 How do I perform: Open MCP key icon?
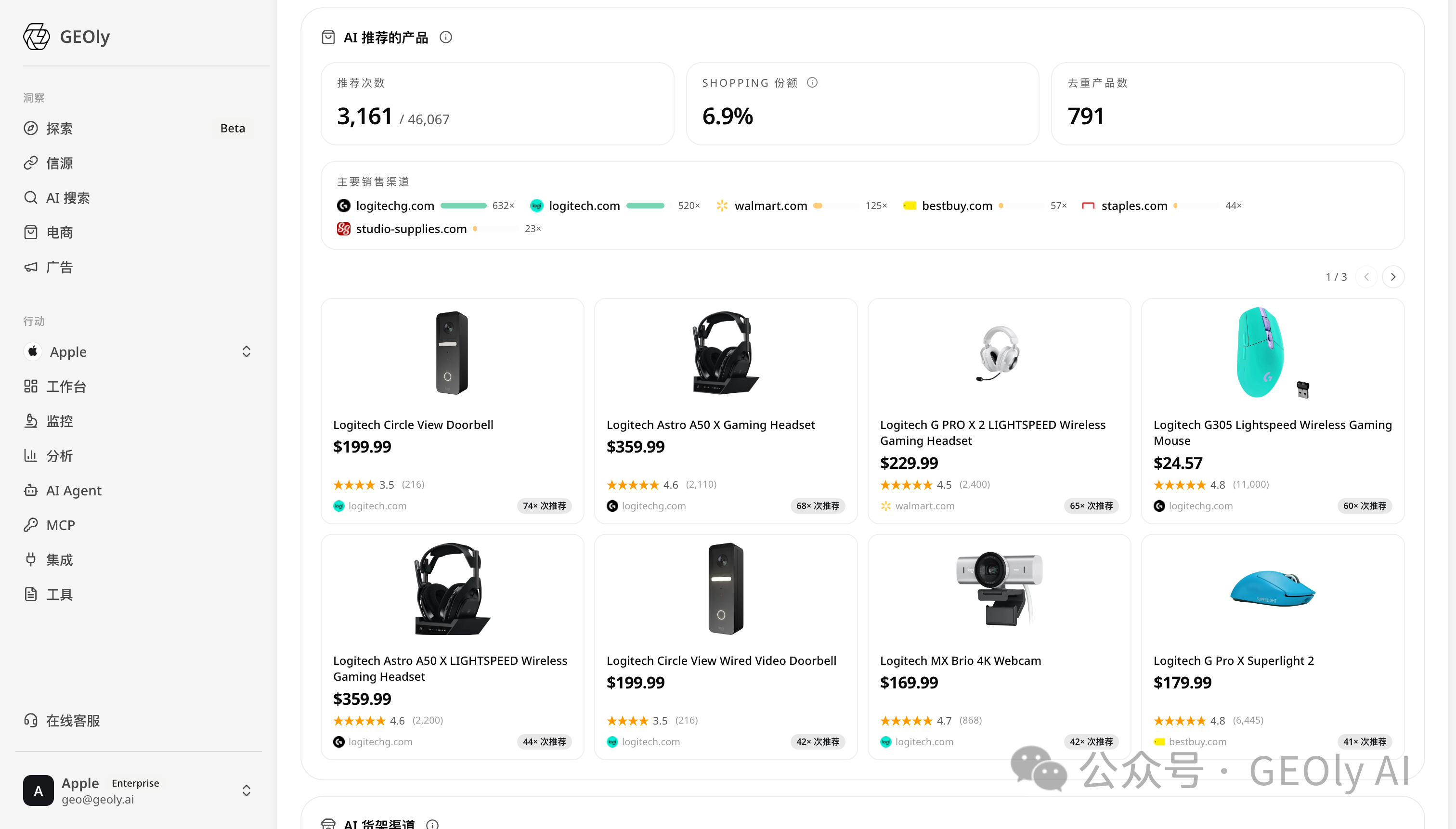[x=31, y=525]
